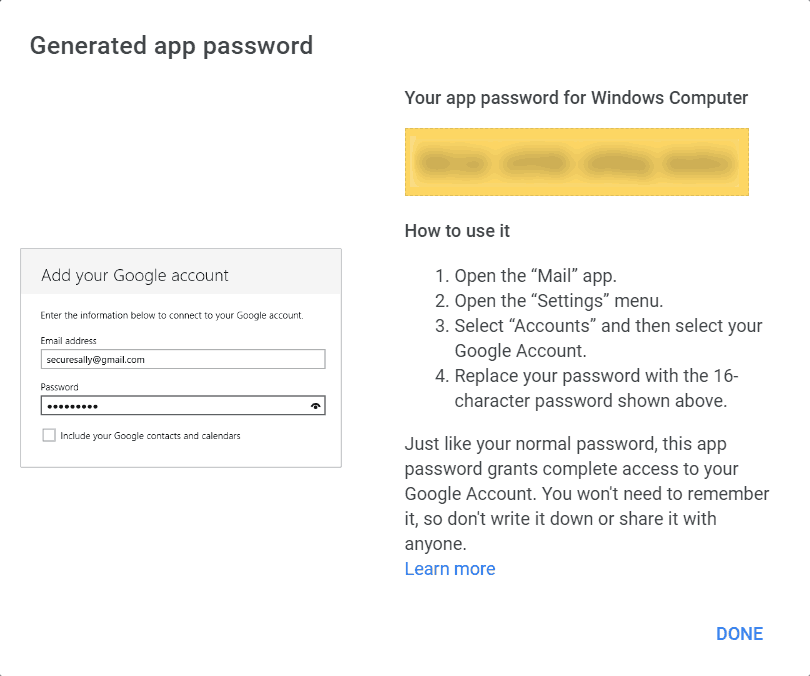Click the Email address label
The width and height of the screenshot is (810, 676).
coord(68,341)
